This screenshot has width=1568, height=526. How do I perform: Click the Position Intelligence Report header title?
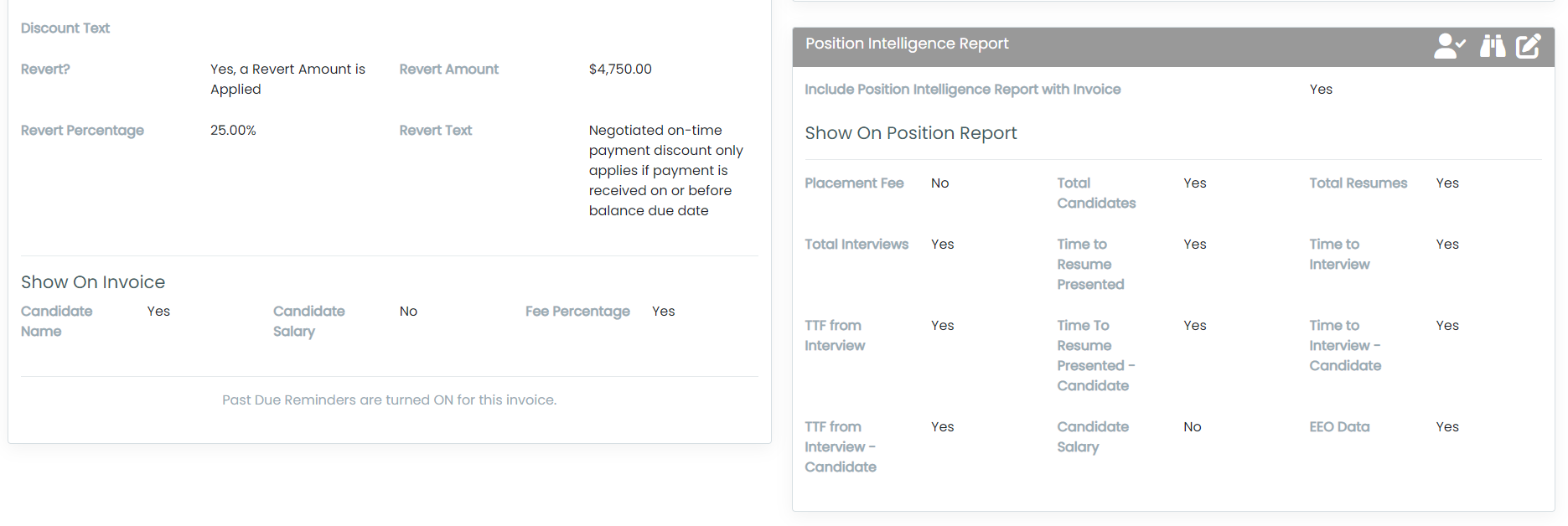(x=907, y=44)
